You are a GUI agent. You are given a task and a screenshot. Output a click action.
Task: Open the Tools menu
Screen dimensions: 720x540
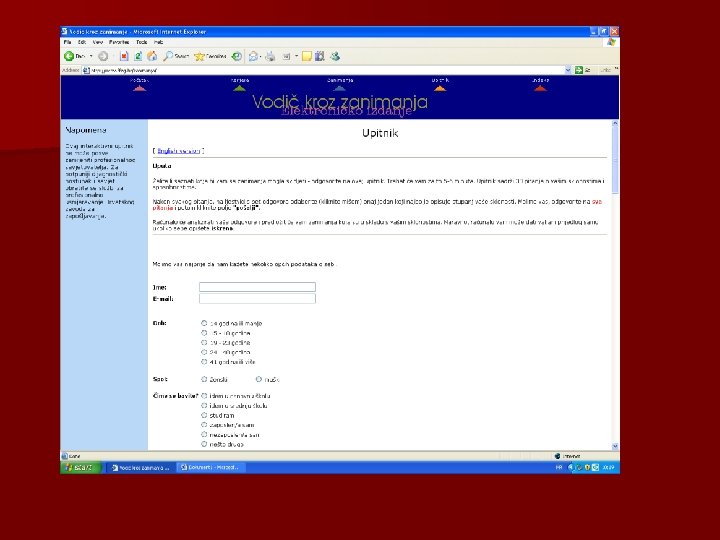coord(141,42)
